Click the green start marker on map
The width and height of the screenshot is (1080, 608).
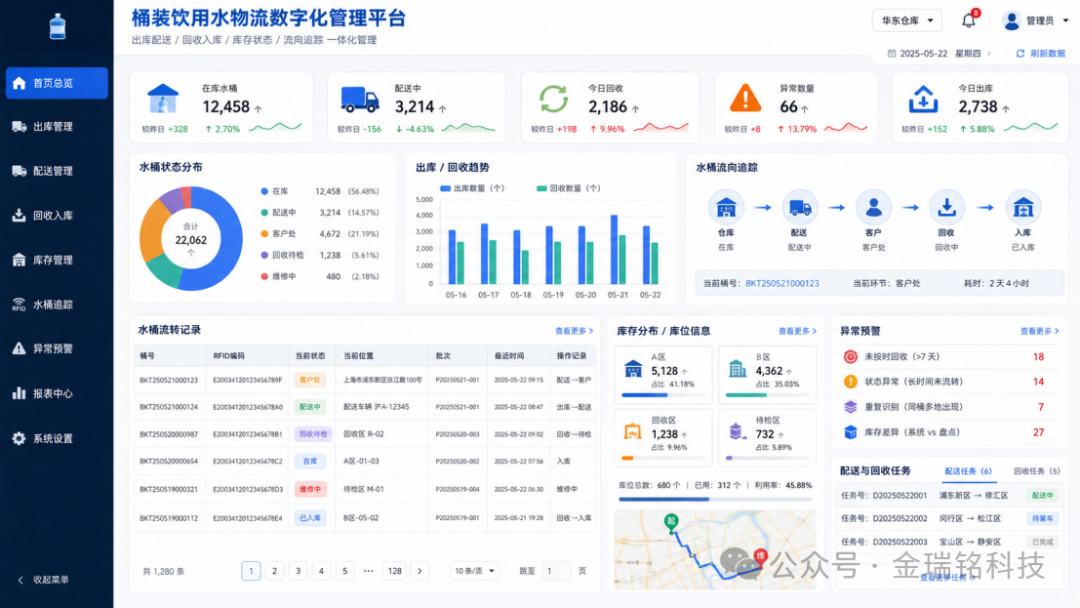point(671,522)
